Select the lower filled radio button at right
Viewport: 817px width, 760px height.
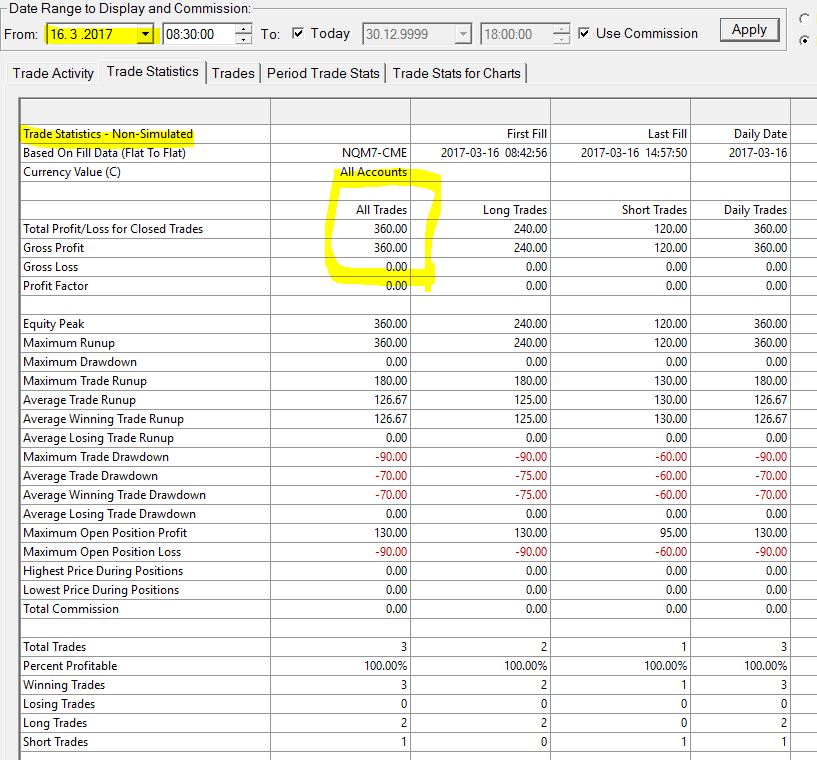(x=805, y=40)
